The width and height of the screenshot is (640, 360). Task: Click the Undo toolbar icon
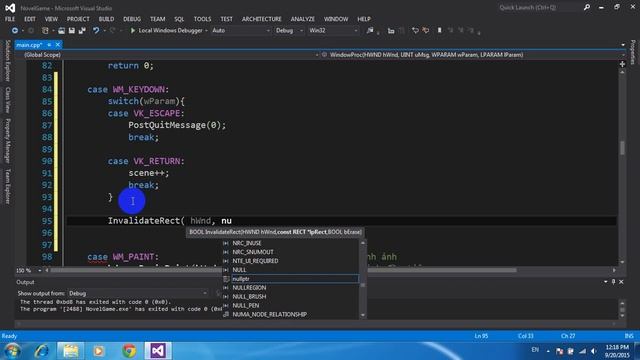(x=96, y=31)
